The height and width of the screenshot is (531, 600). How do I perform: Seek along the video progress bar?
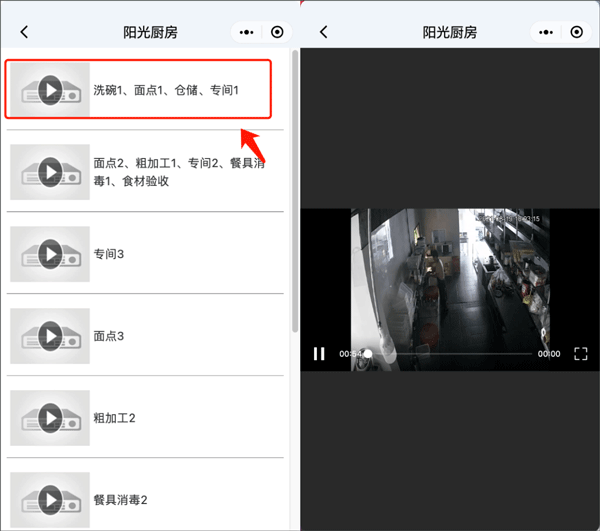tap(450, 354)
